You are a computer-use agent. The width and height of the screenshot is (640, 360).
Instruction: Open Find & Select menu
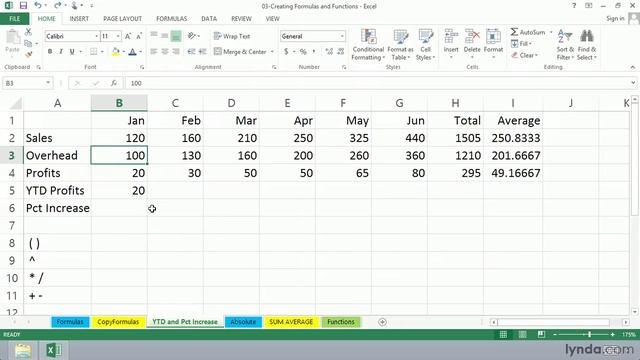[x=587, y=45]
